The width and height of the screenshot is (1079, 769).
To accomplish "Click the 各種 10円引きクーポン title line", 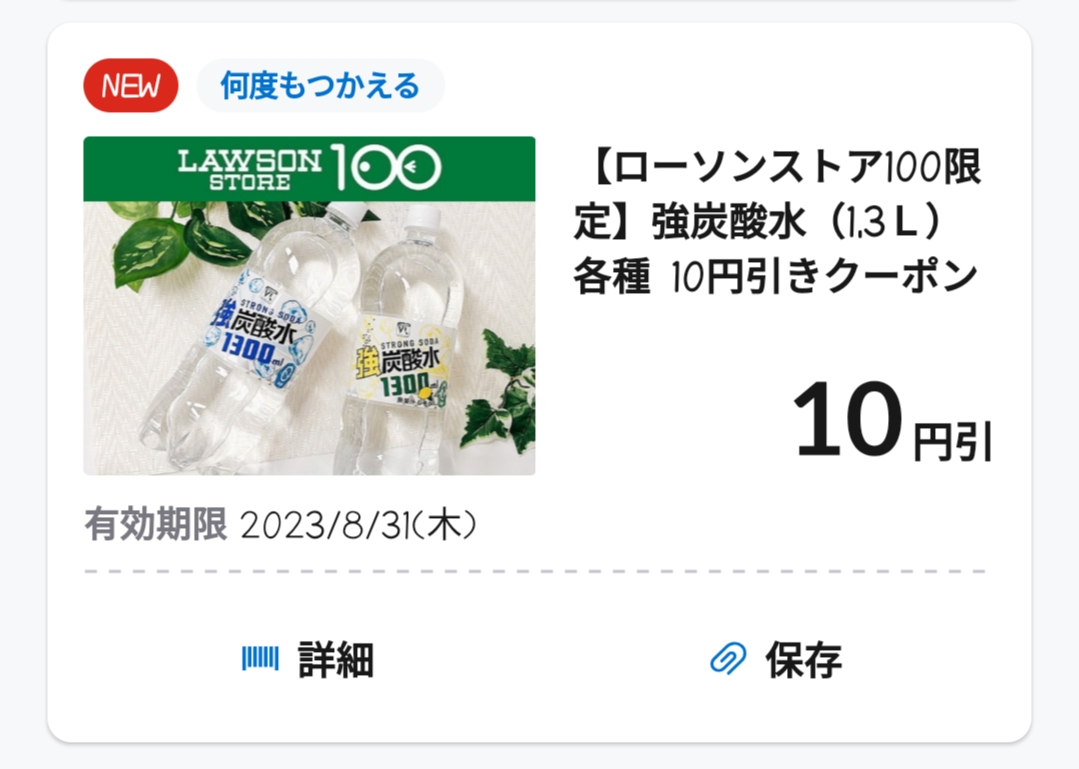I will pyautogui.click(x=775, y=277).
